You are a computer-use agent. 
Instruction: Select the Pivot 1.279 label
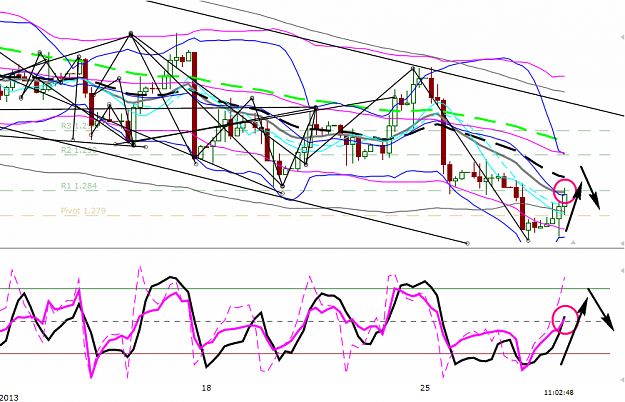click(x=83, y=211)
